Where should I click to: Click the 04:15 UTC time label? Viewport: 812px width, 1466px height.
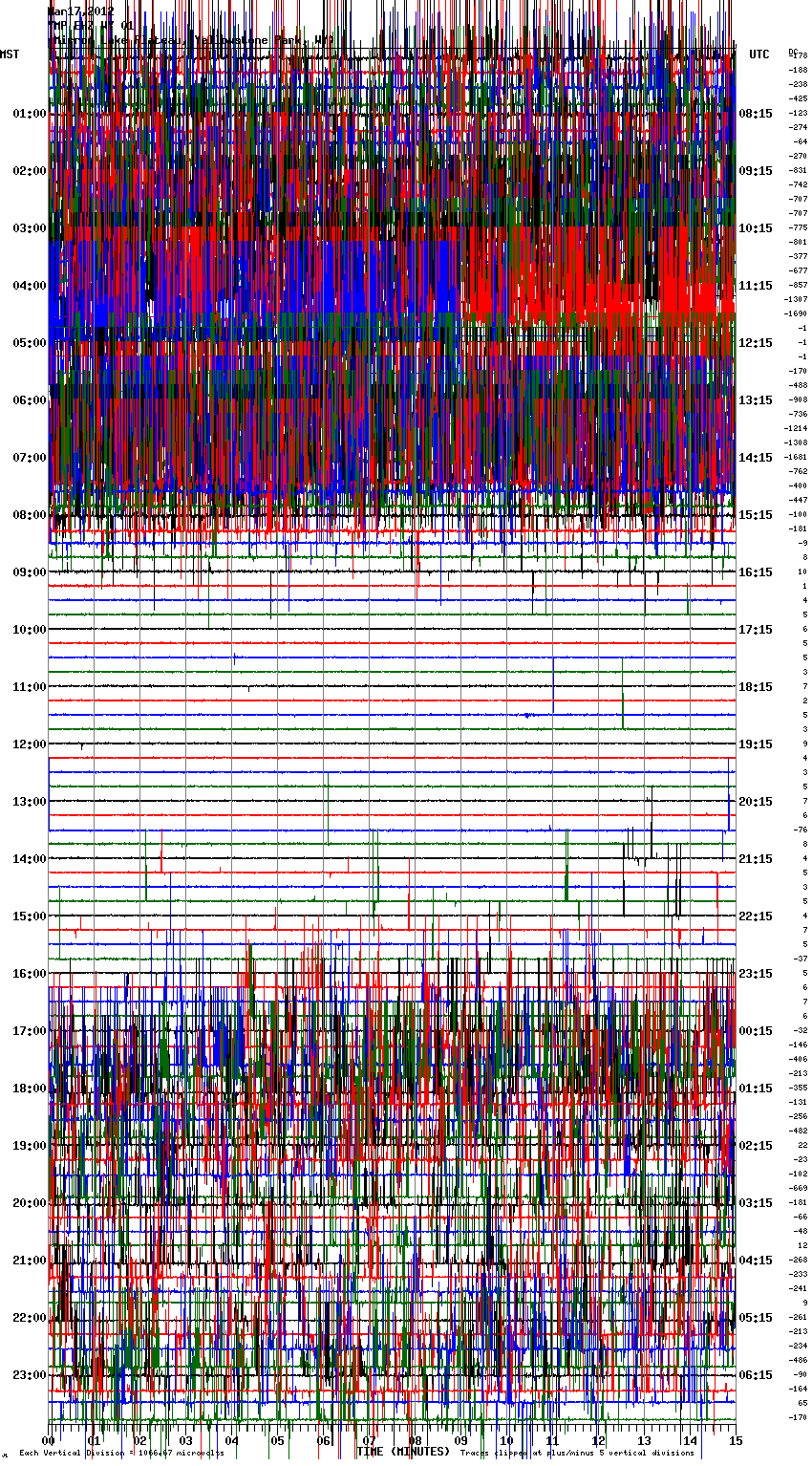(x=756, y=1261)
